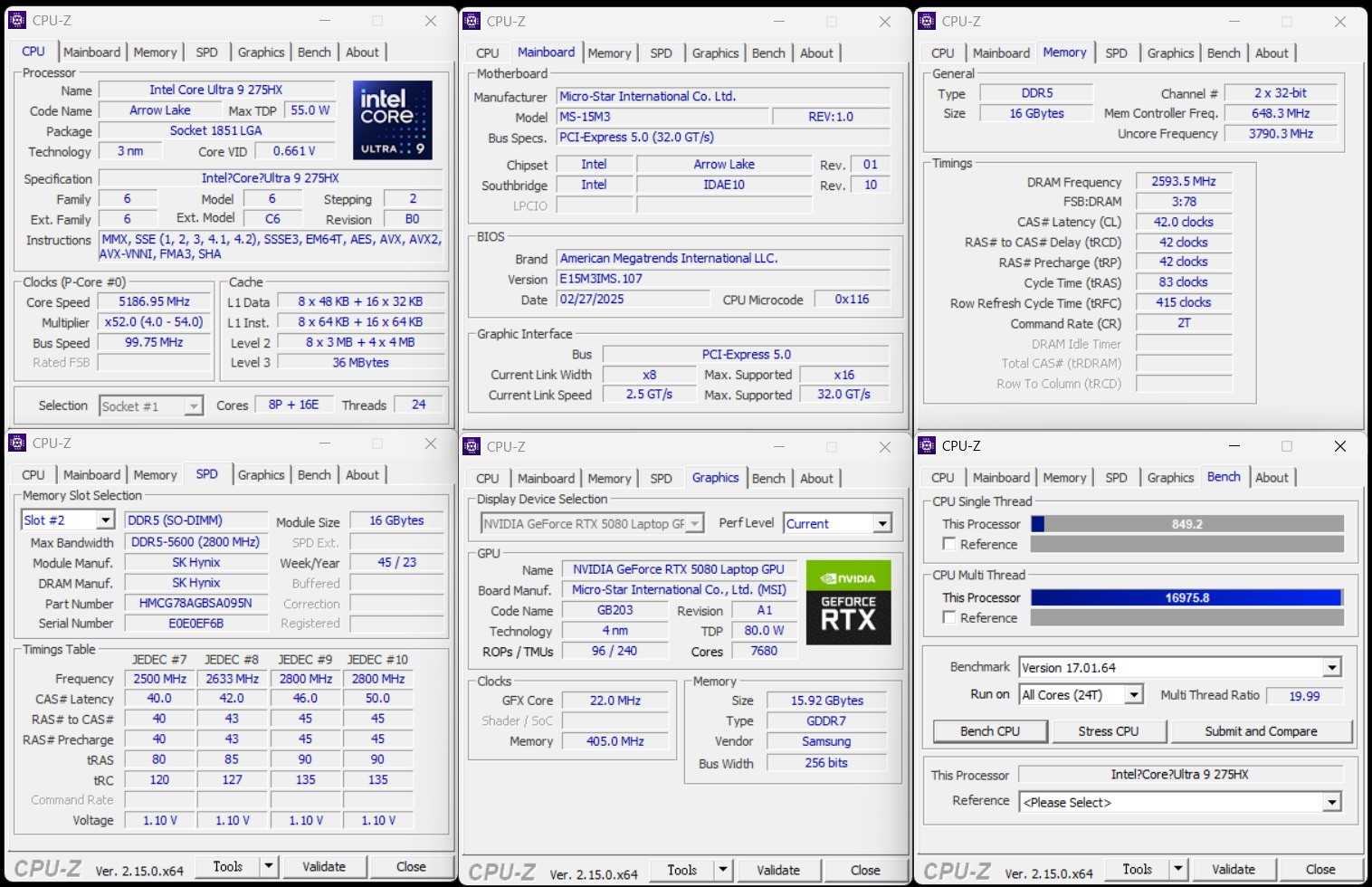The image size is (1372, 887).
Task: Expand Tools dropdown arrow in SPD window
Action: pos(269,866)
